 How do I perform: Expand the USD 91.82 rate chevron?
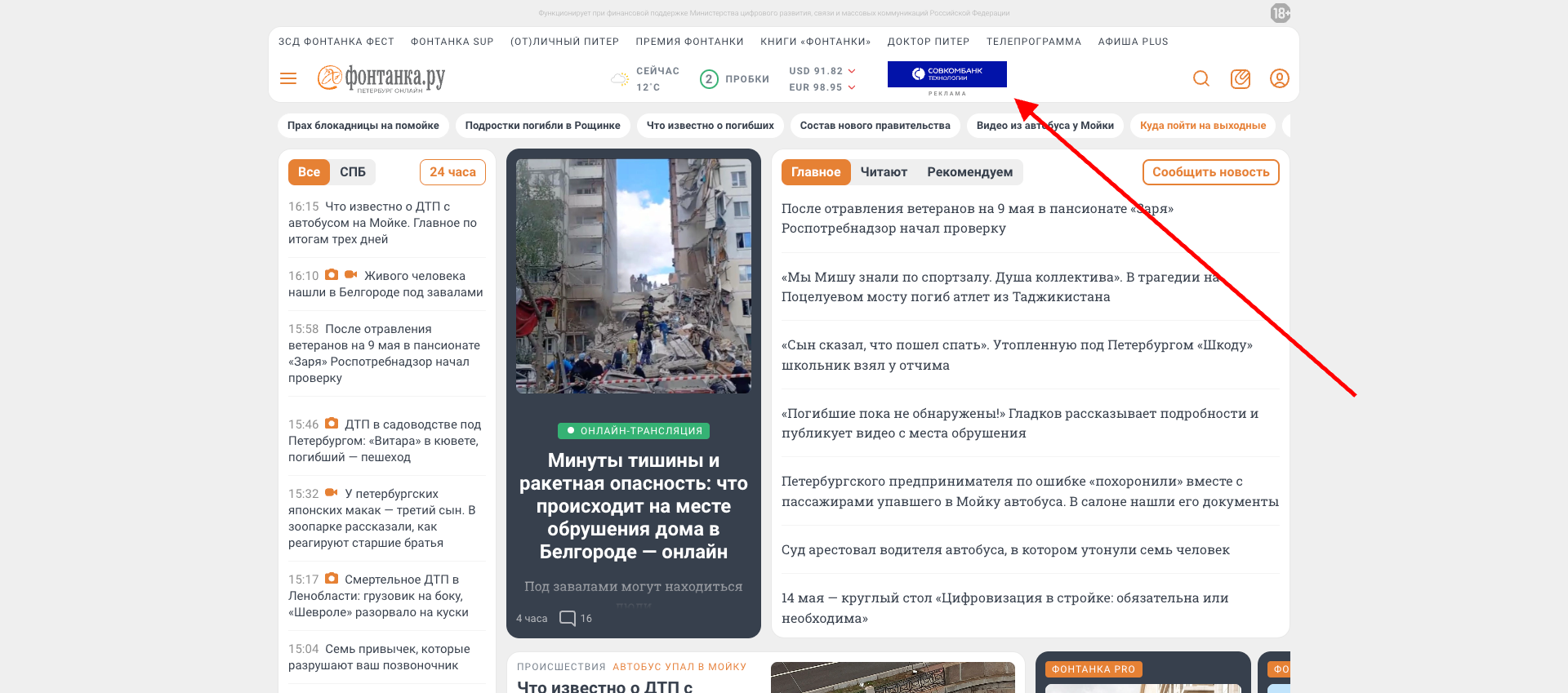pyautogui.click(x=852, y=71)
